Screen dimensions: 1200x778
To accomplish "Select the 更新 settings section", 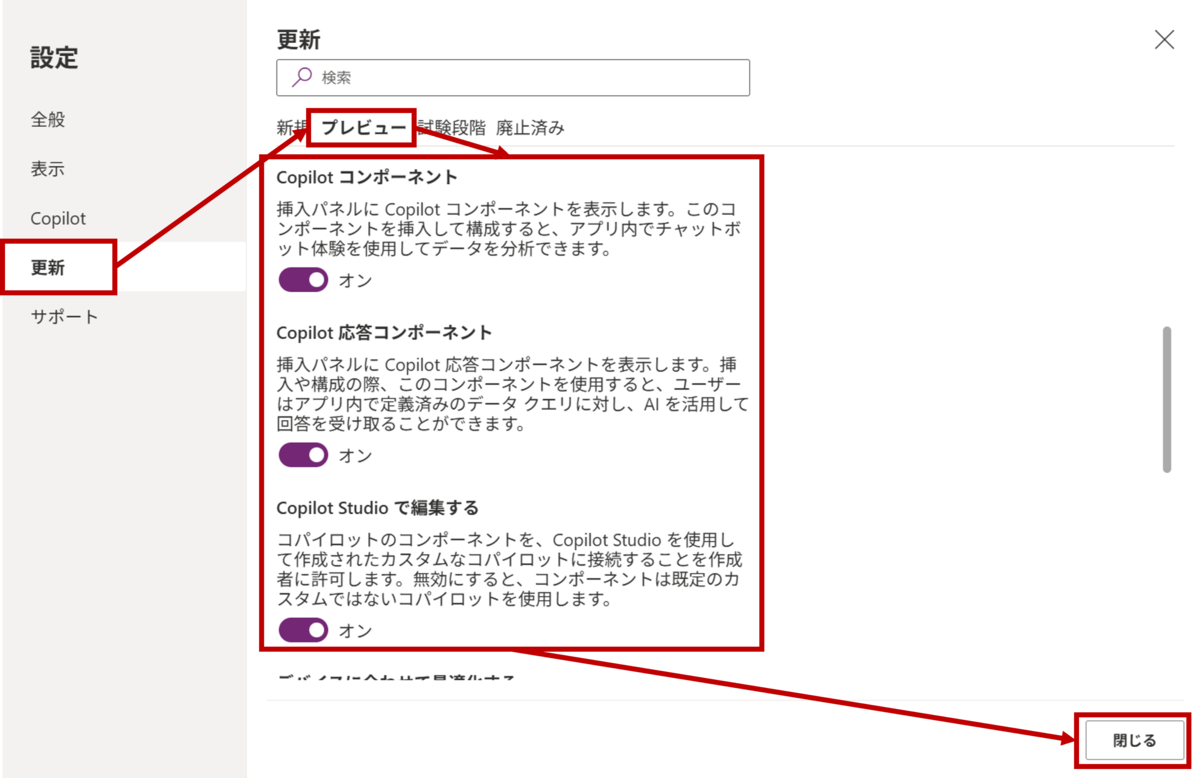I will click(123, 267).
